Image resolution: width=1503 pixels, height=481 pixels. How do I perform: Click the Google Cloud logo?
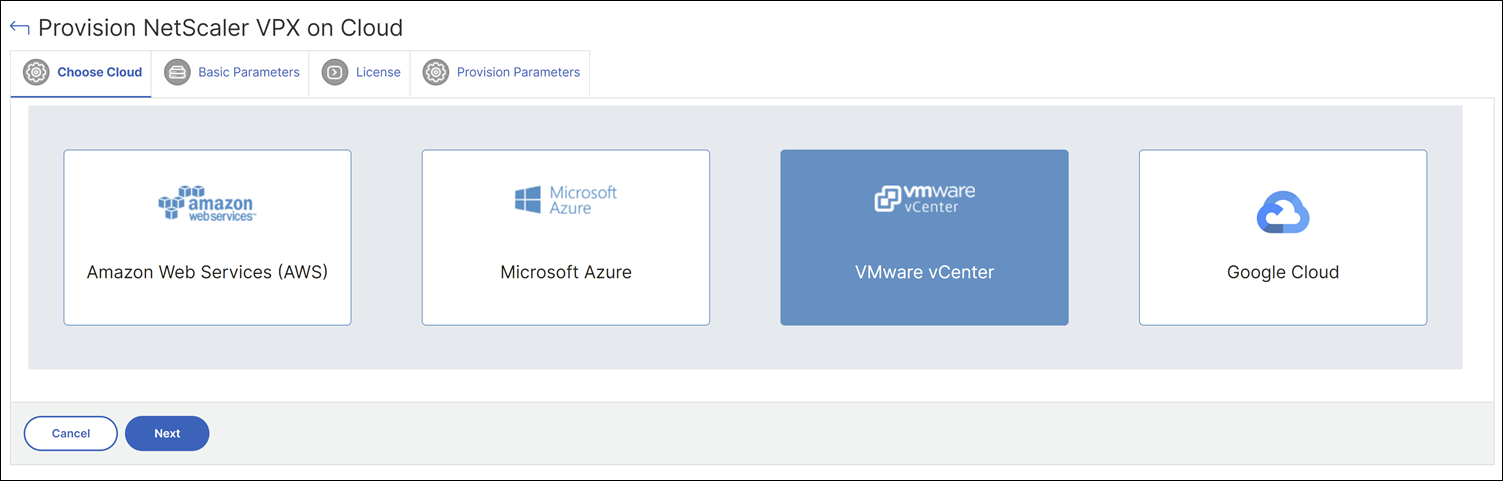point(1282,214)
